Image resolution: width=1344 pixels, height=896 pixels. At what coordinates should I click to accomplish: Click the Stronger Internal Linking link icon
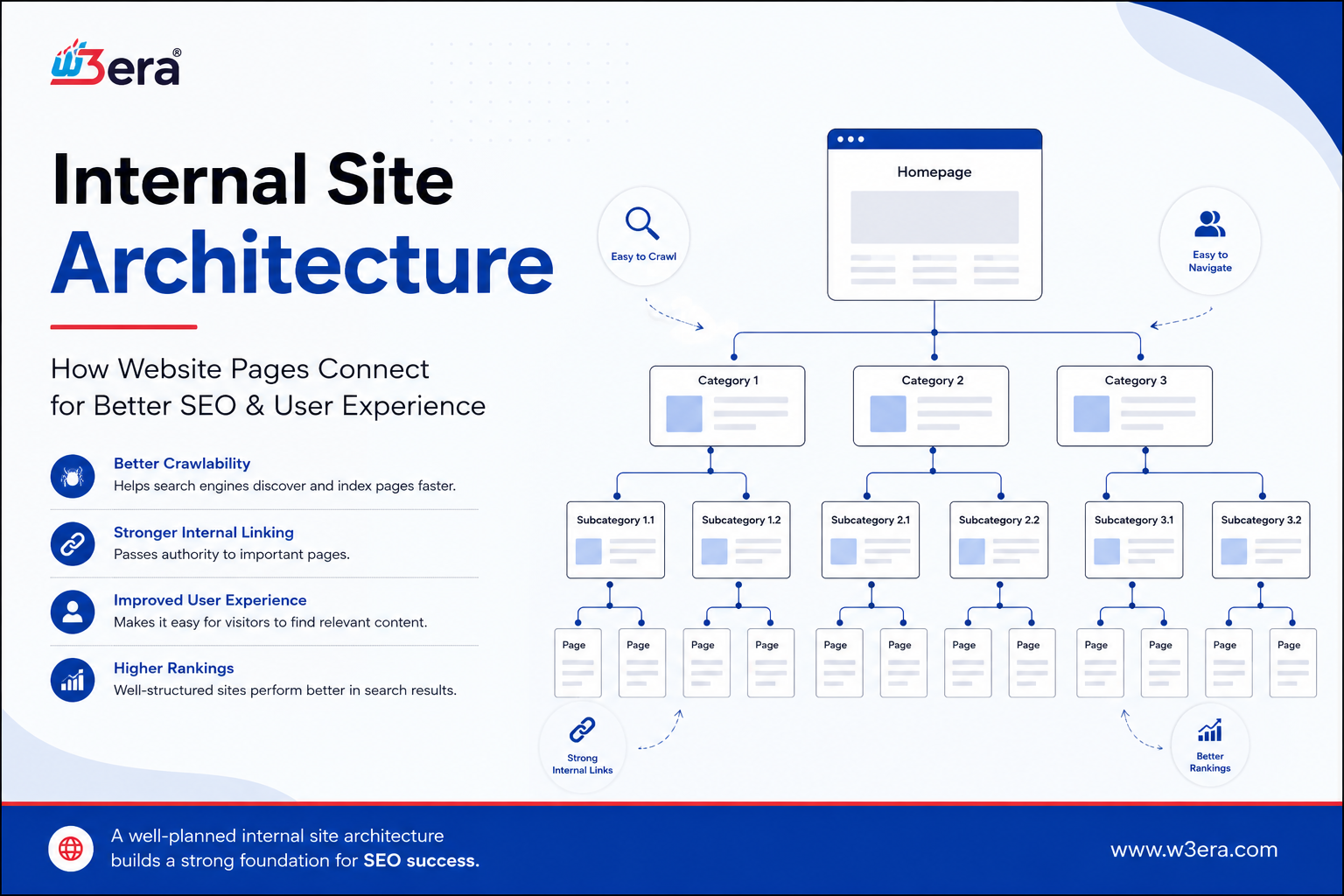(73, 544)
